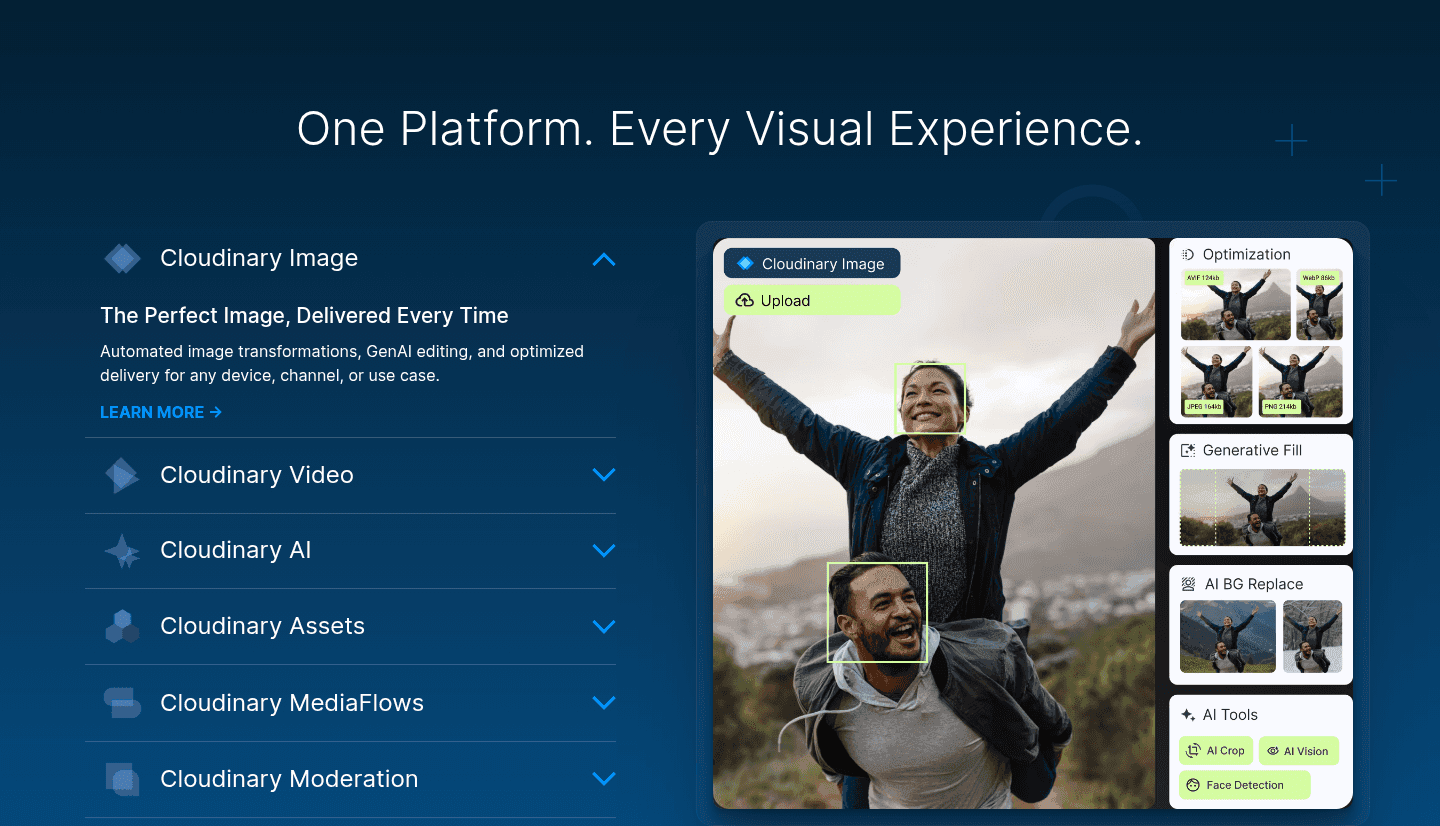Viewport: 1440px width, 826px height.
Task: Click the cloud upload icon
Action: click(x=745, y=300)
